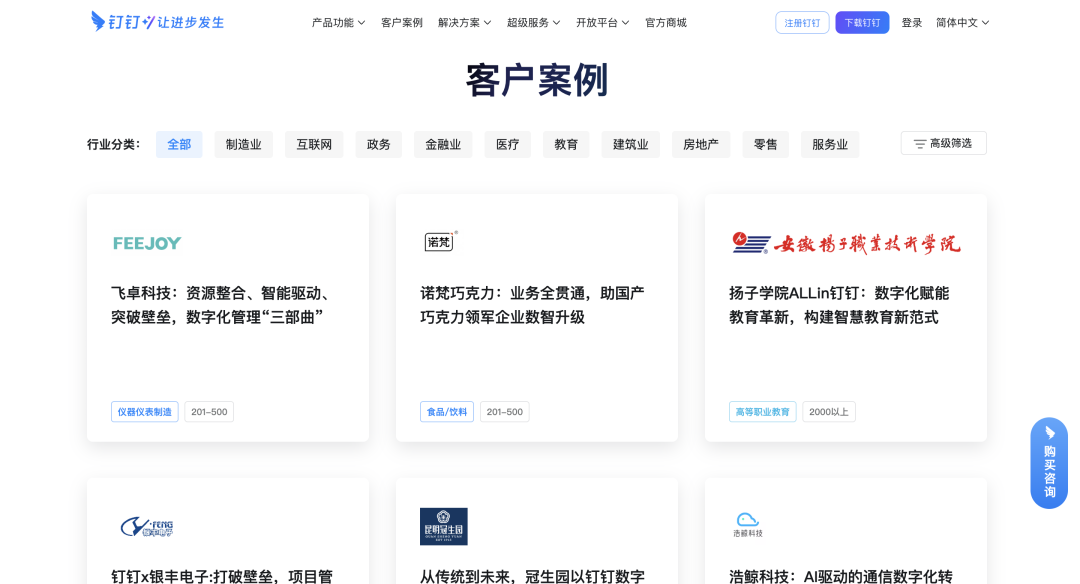Filter cases by 政务
This screenshot has height=584, width=1080.
click(379, 145)
